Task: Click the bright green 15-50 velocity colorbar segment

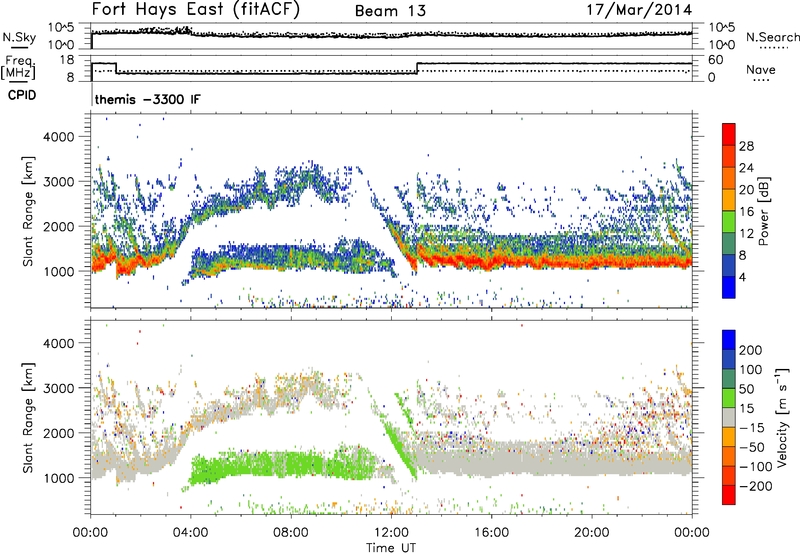Action: (729, 398)
